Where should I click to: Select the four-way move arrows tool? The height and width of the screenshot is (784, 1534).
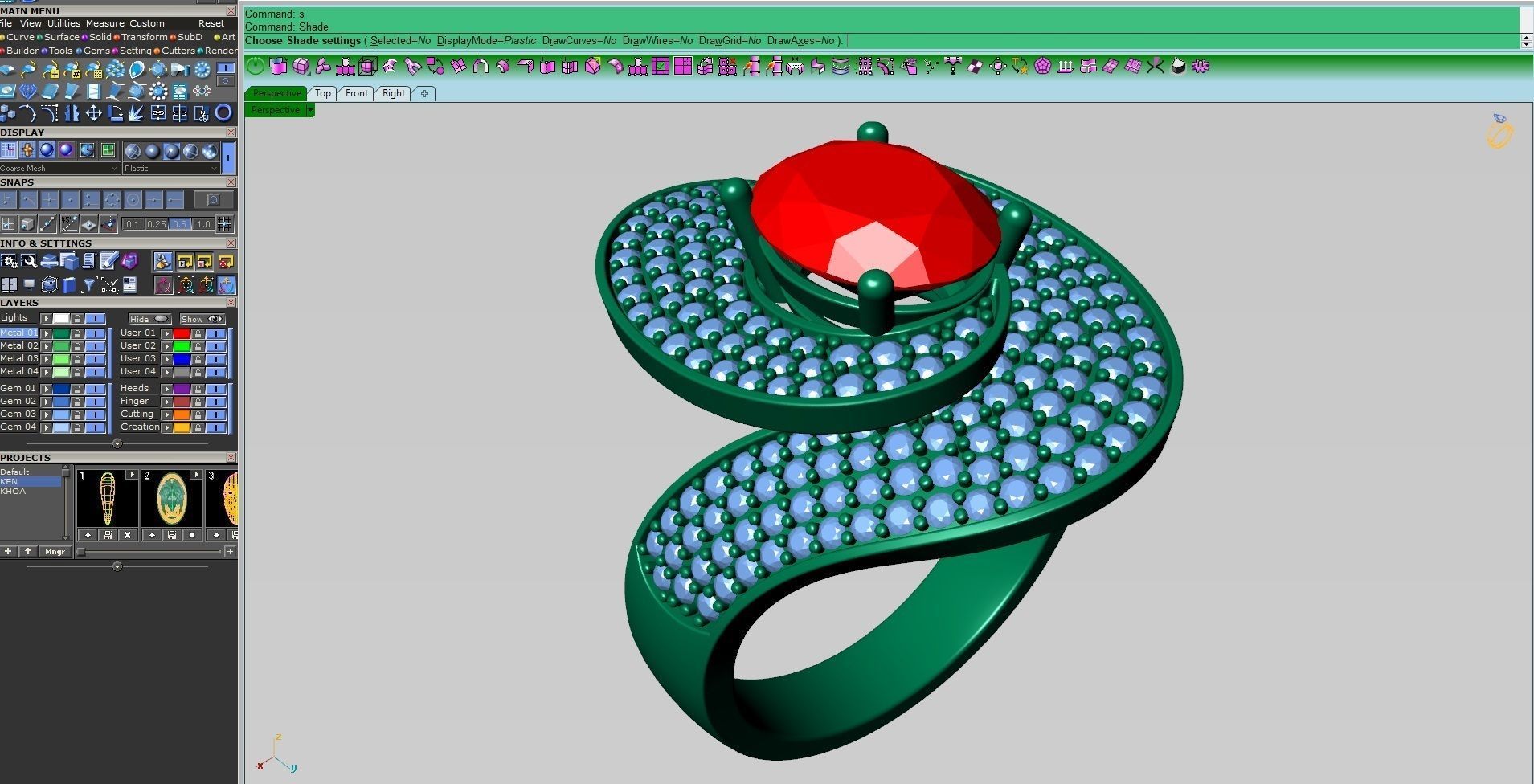(93, 113)
